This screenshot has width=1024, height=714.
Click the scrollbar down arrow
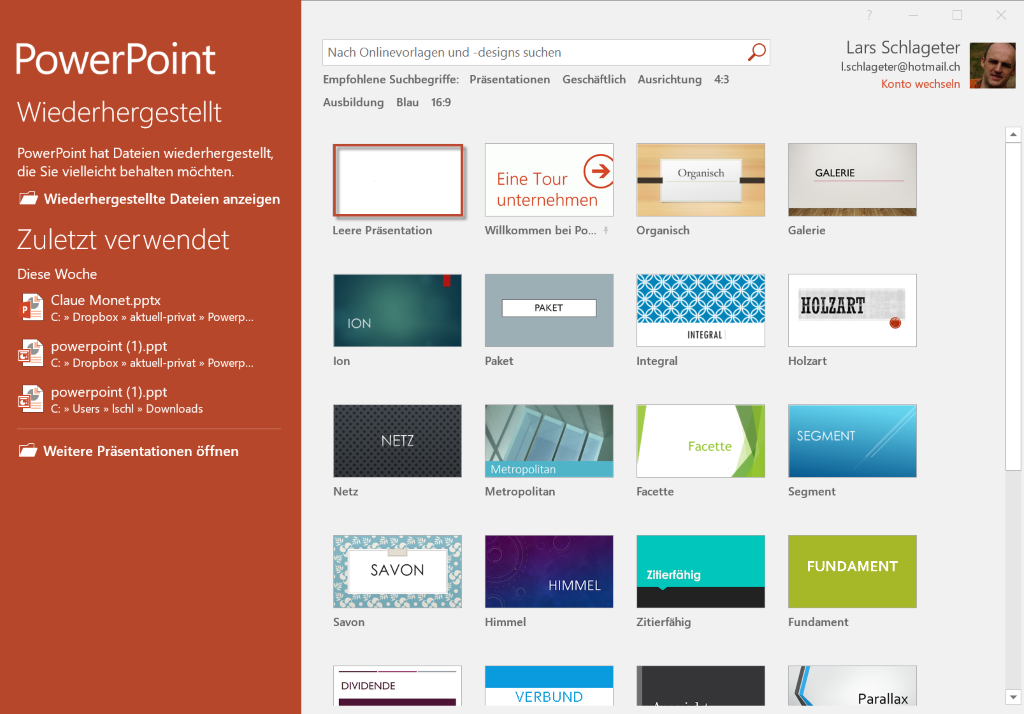point(1012,696)
